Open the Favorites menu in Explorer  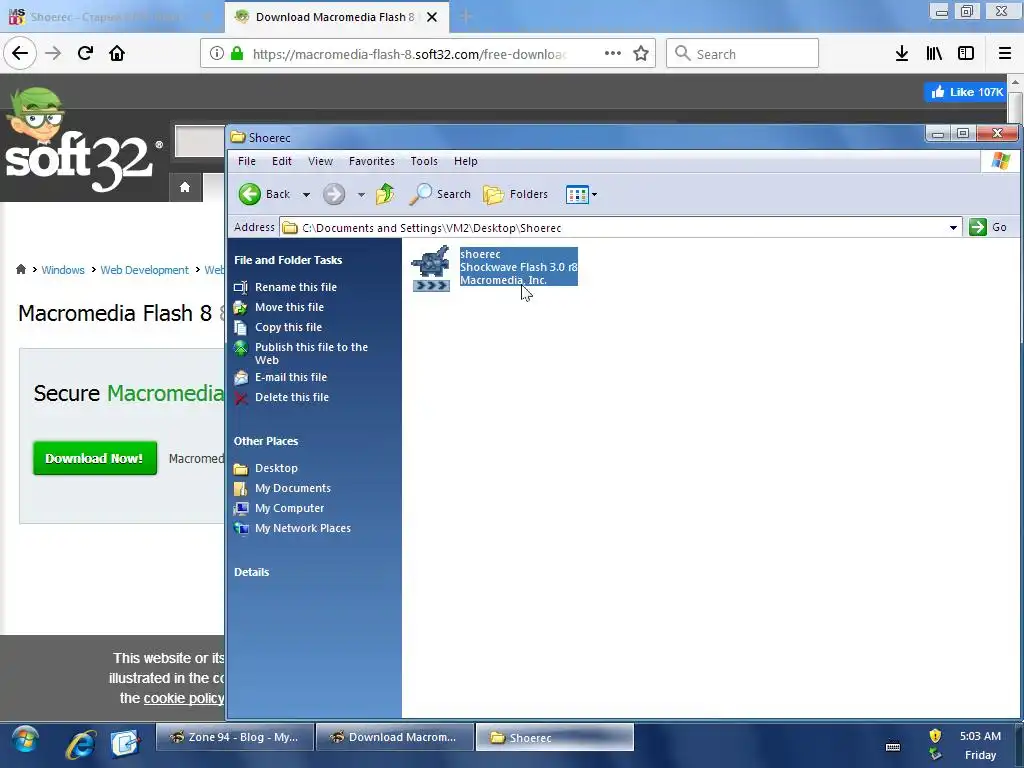pyautogui.click(x=372, y=161)
